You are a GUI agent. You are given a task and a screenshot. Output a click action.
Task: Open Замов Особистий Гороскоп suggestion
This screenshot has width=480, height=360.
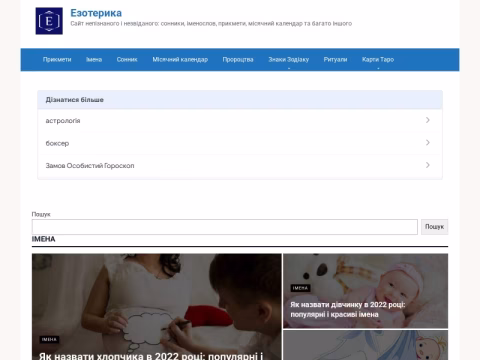240,166
